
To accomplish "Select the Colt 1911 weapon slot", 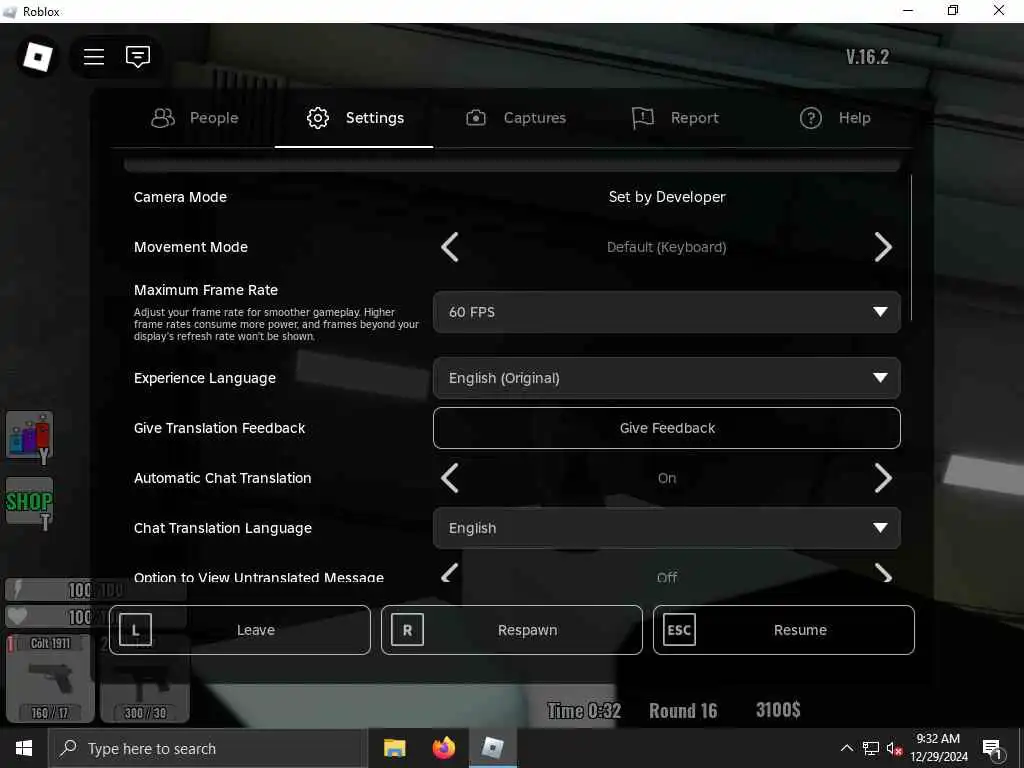I will pyautogui.click(x=50, y=678).
